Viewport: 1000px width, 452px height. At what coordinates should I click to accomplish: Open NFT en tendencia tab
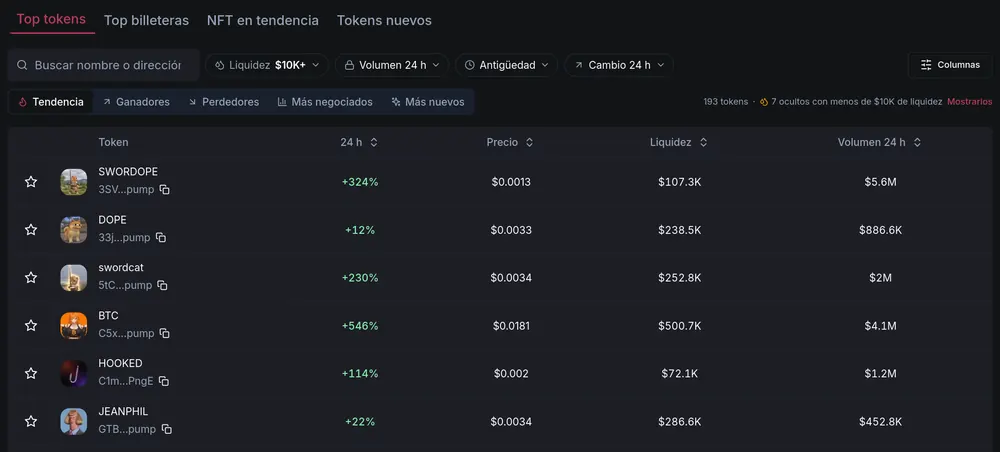click(263, 20)
